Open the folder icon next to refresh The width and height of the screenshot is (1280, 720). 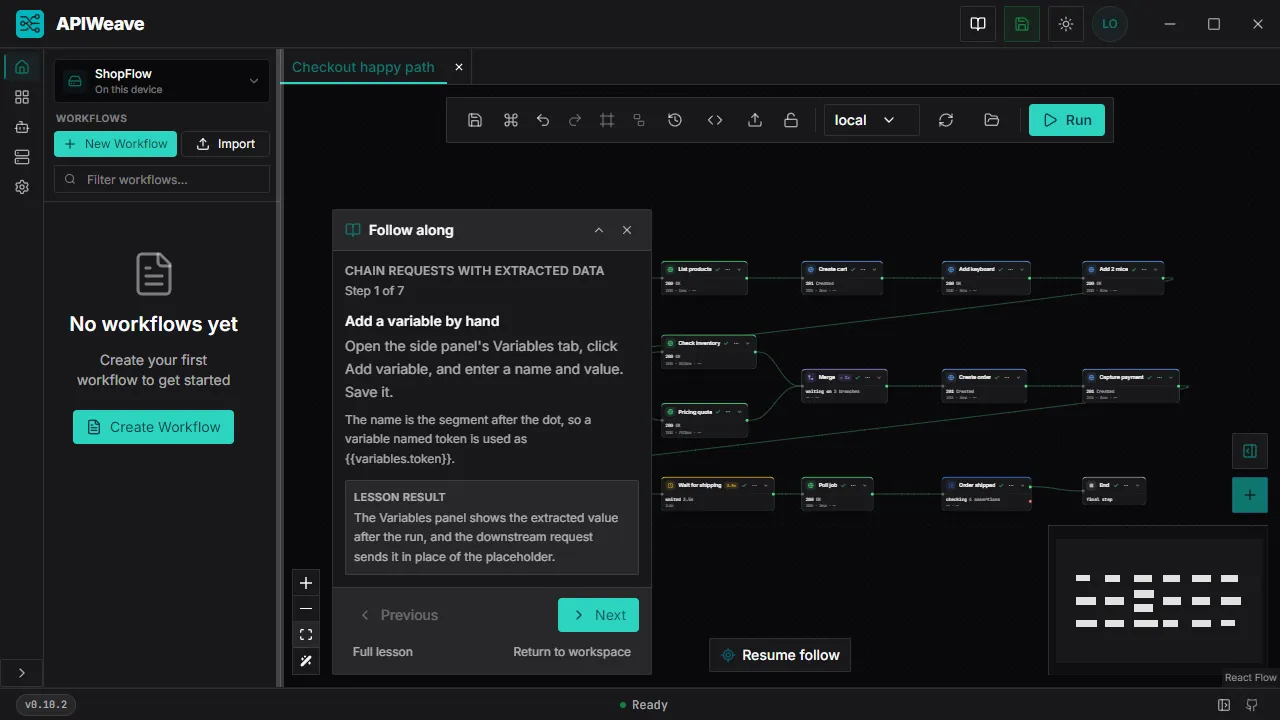click(992, 120)
